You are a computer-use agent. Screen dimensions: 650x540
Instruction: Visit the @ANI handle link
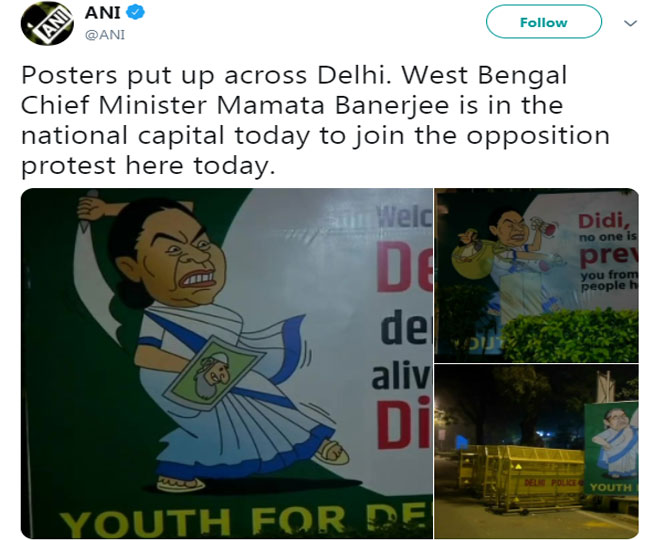tap(105, 35)
